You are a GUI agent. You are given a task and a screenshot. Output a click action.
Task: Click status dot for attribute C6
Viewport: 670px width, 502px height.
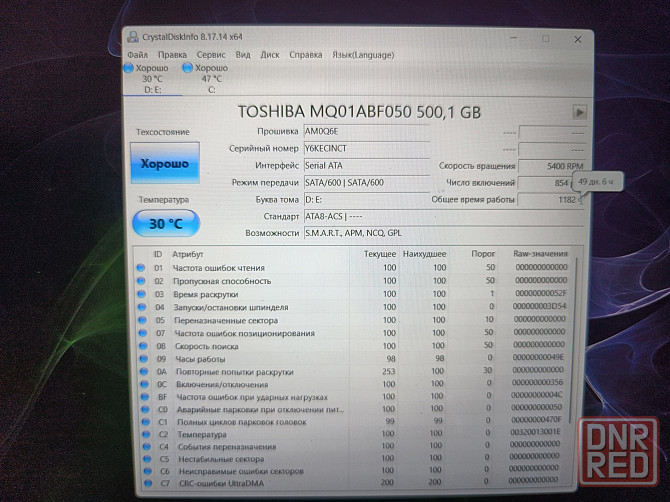[148, 471]
